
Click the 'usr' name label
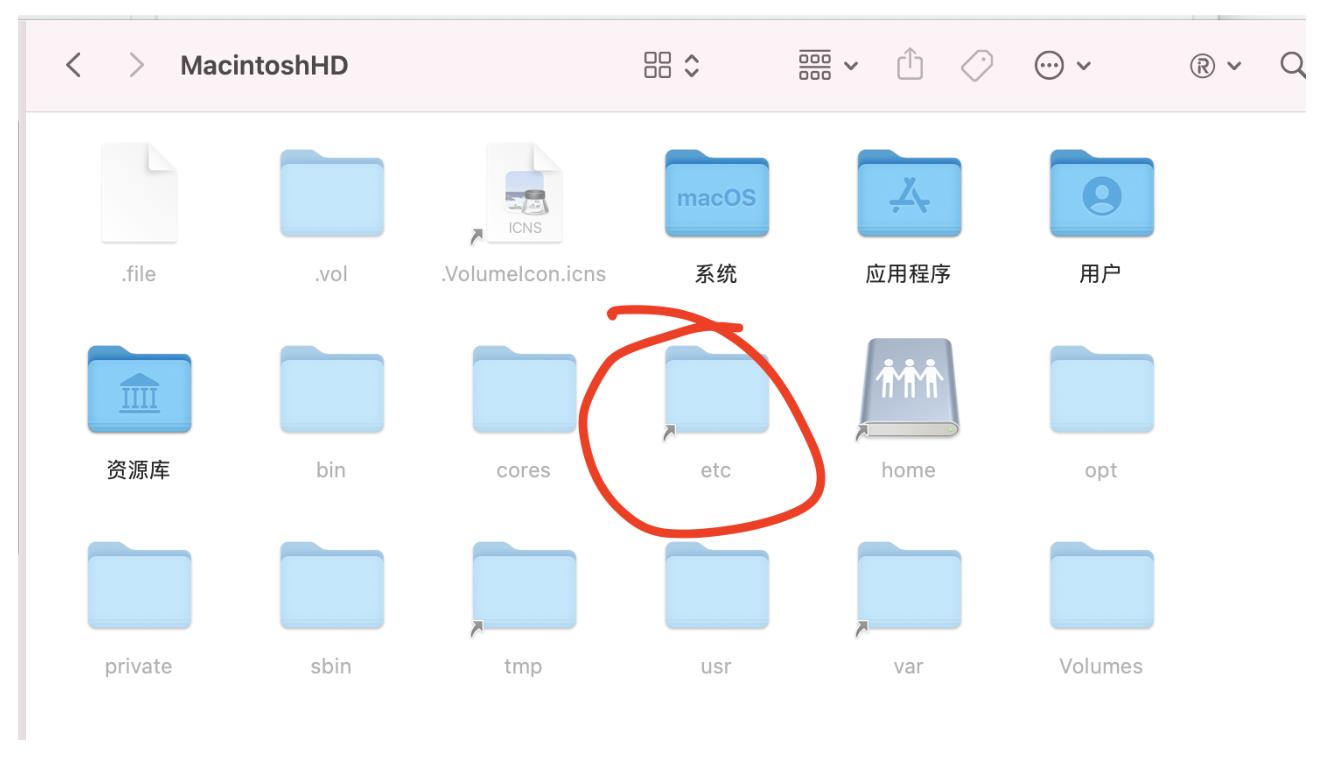(717, 667)
